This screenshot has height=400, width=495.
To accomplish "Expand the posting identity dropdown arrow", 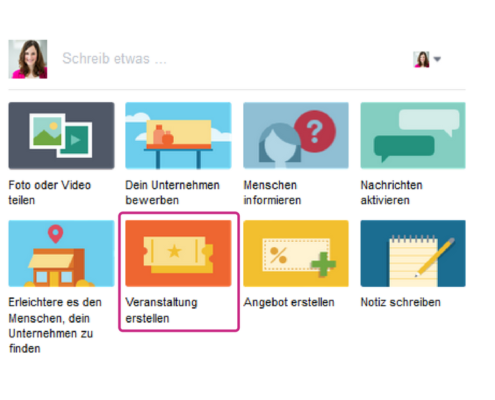I will click(x=437, y=59).
